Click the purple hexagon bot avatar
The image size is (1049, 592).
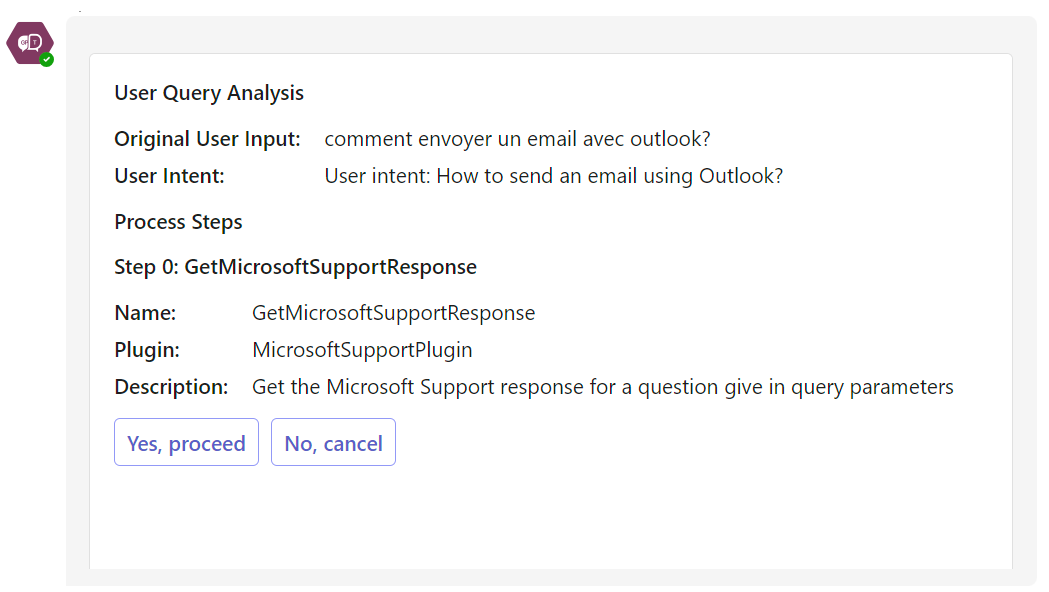29,43
